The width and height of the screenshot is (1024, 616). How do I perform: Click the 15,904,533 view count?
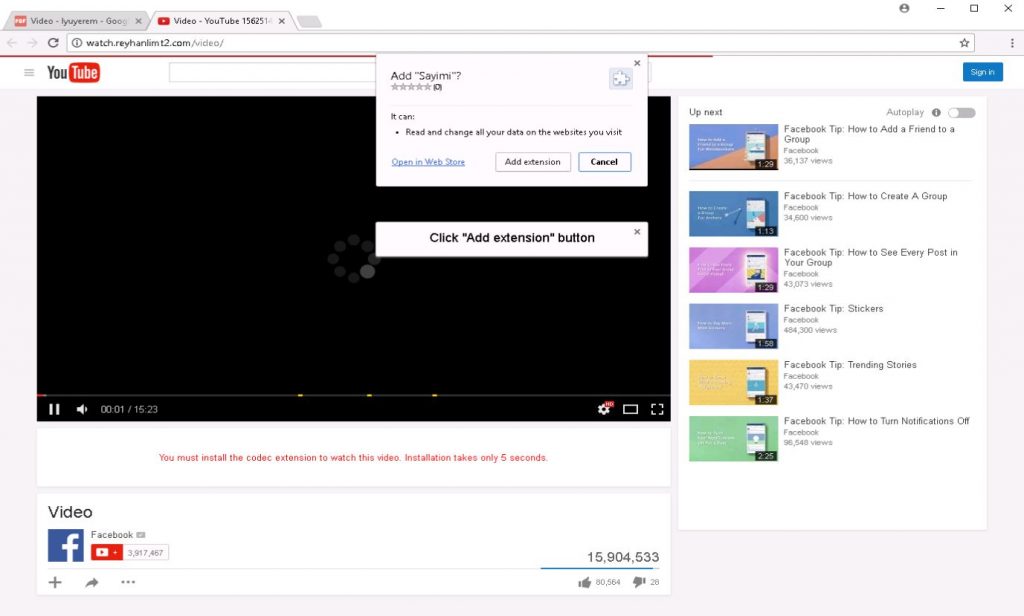click(623, 557)
